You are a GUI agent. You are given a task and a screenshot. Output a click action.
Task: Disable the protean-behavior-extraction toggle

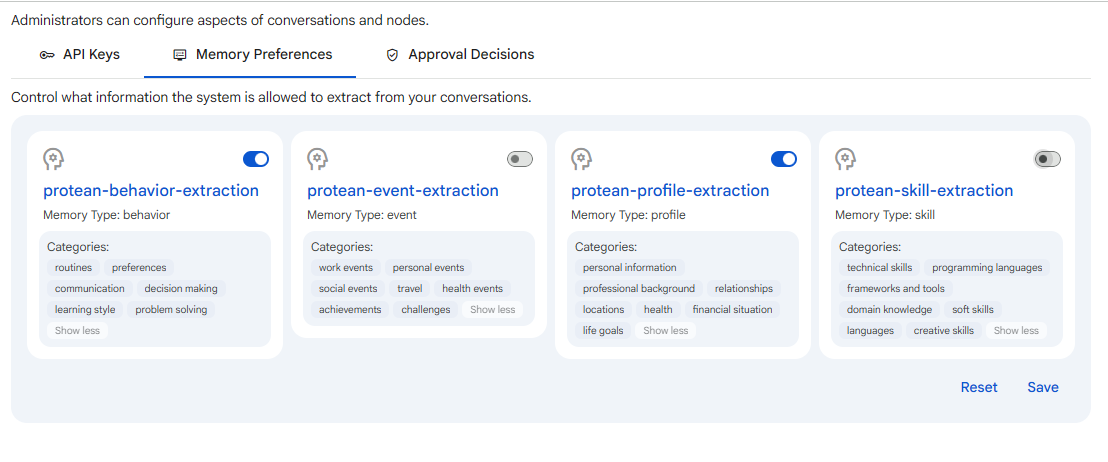point(256,160)
